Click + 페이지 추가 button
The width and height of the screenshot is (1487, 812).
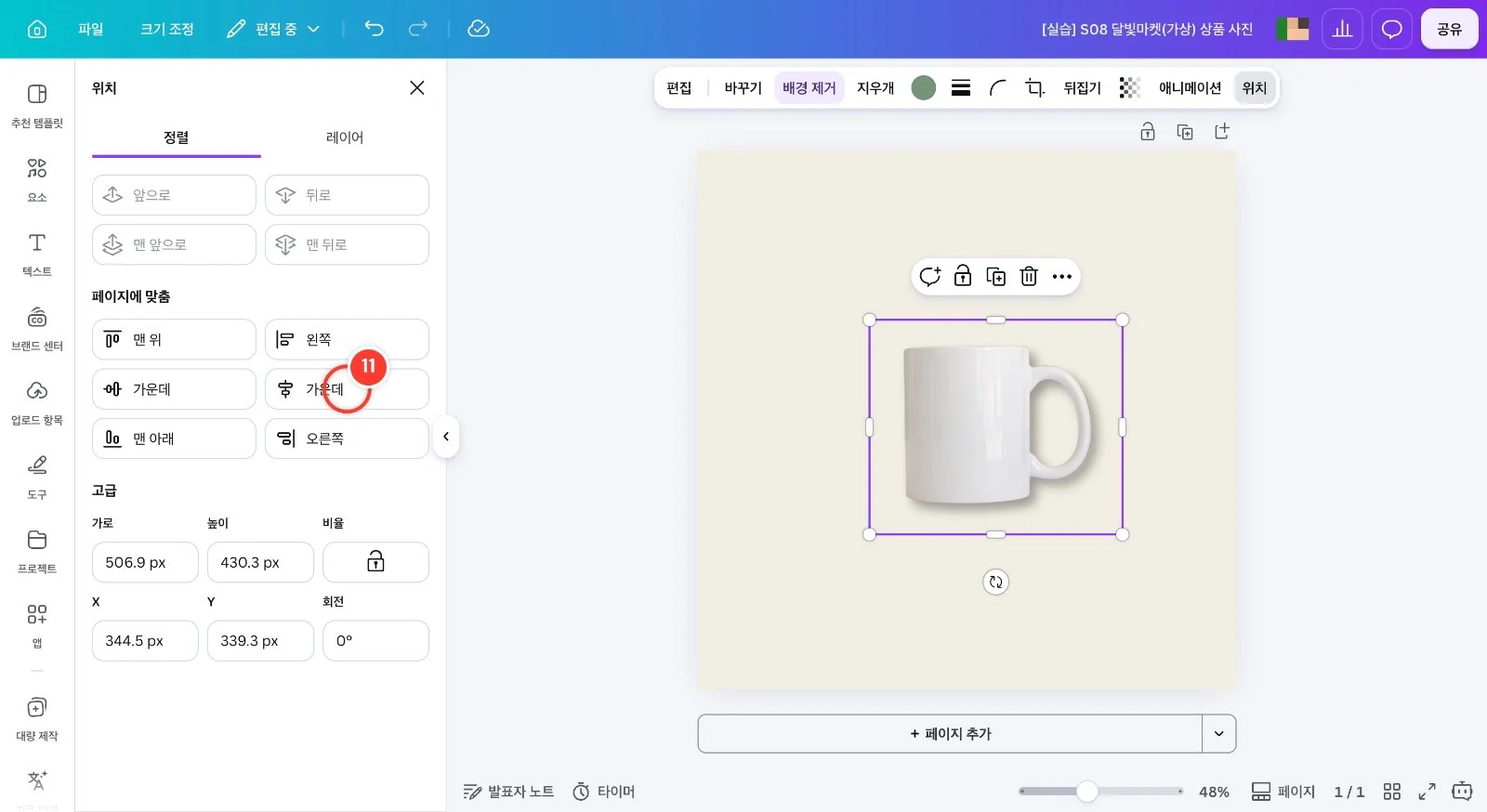pyautogui.click(x=950, y=734)
